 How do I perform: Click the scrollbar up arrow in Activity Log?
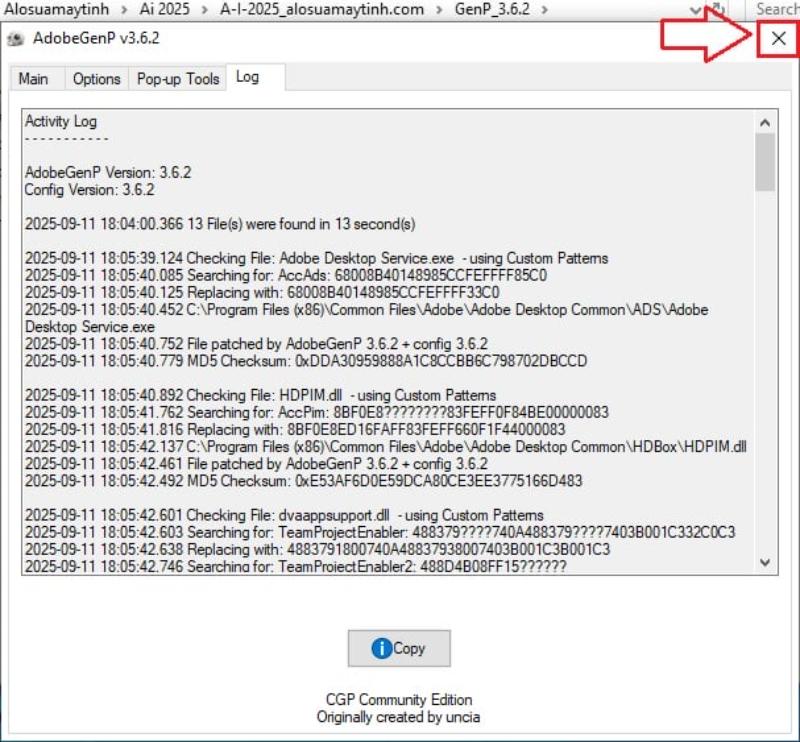point(765,122)
